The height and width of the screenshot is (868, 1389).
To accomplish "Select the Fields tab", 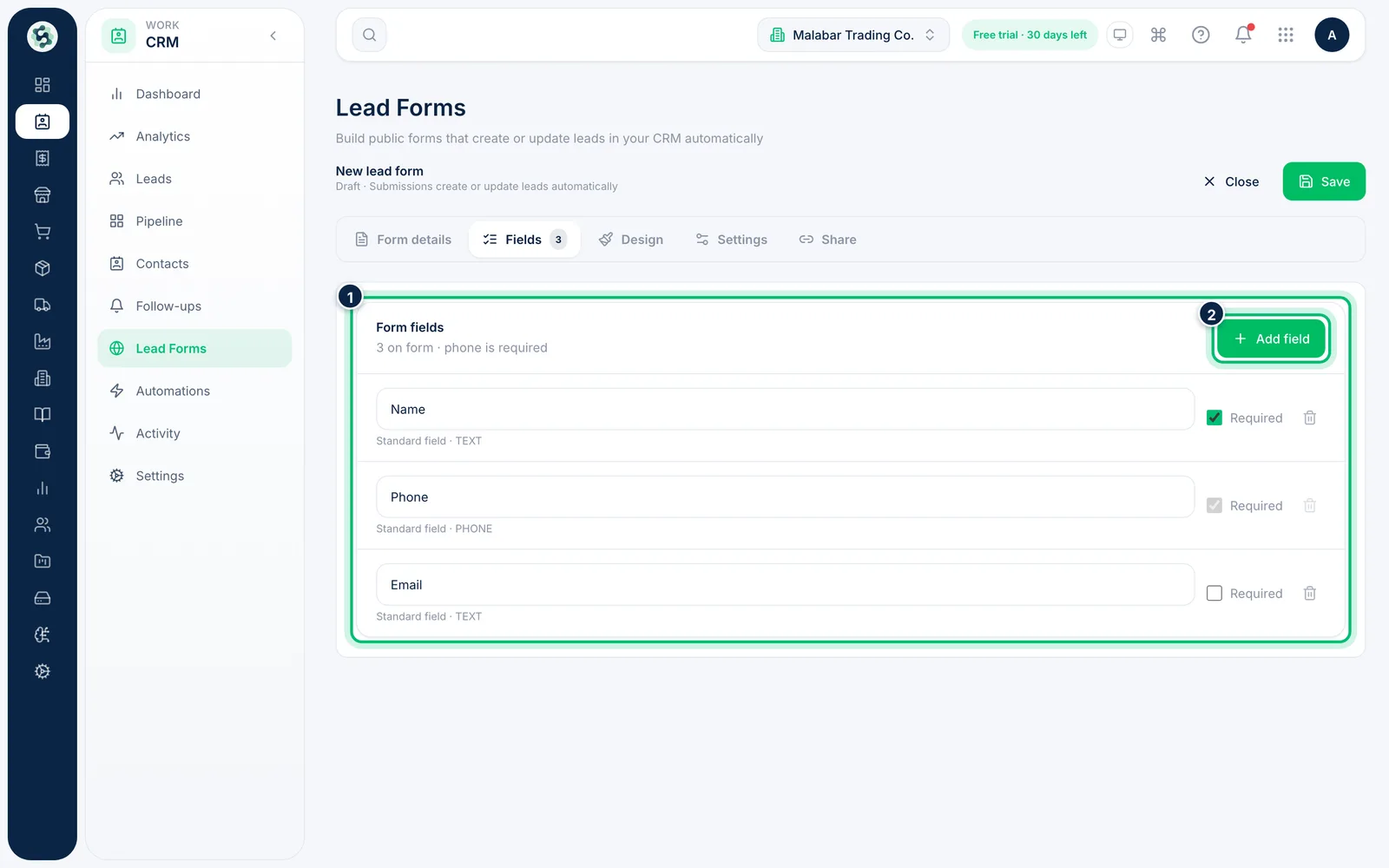I will point(524,240).
